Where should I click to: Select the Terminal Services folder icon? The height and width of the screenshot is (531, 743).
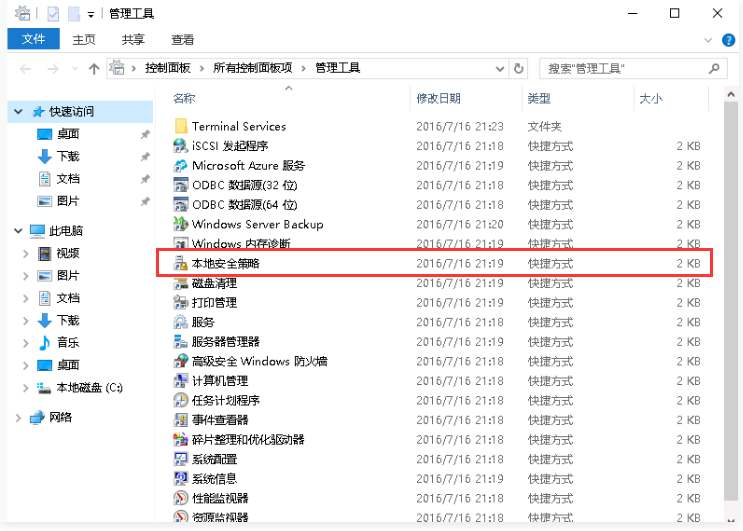coord(181,126)
